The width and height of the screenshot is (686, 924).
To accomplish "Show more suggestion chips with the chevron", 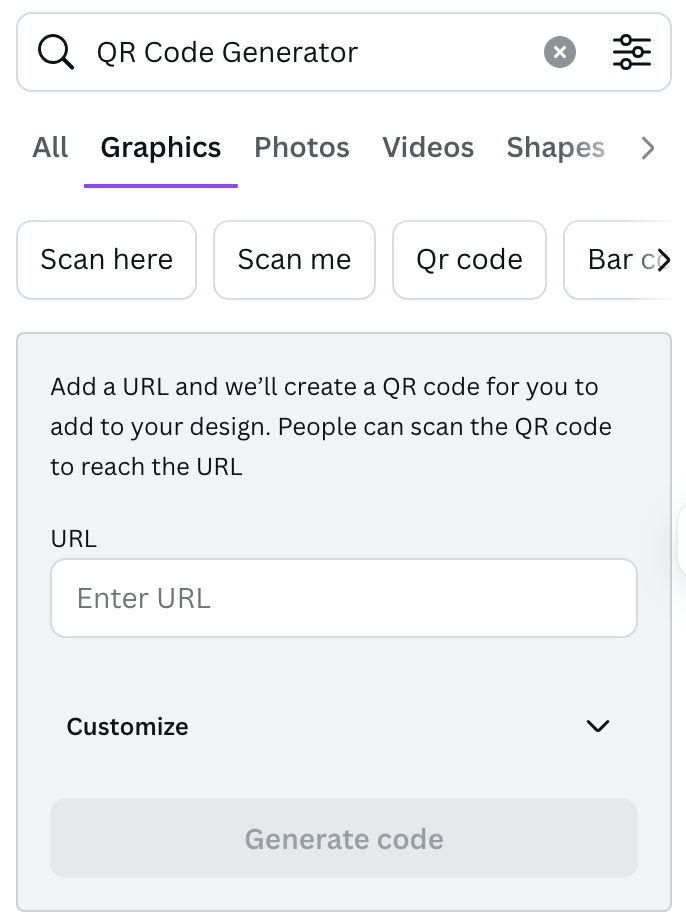I will [x=664, y=260].
